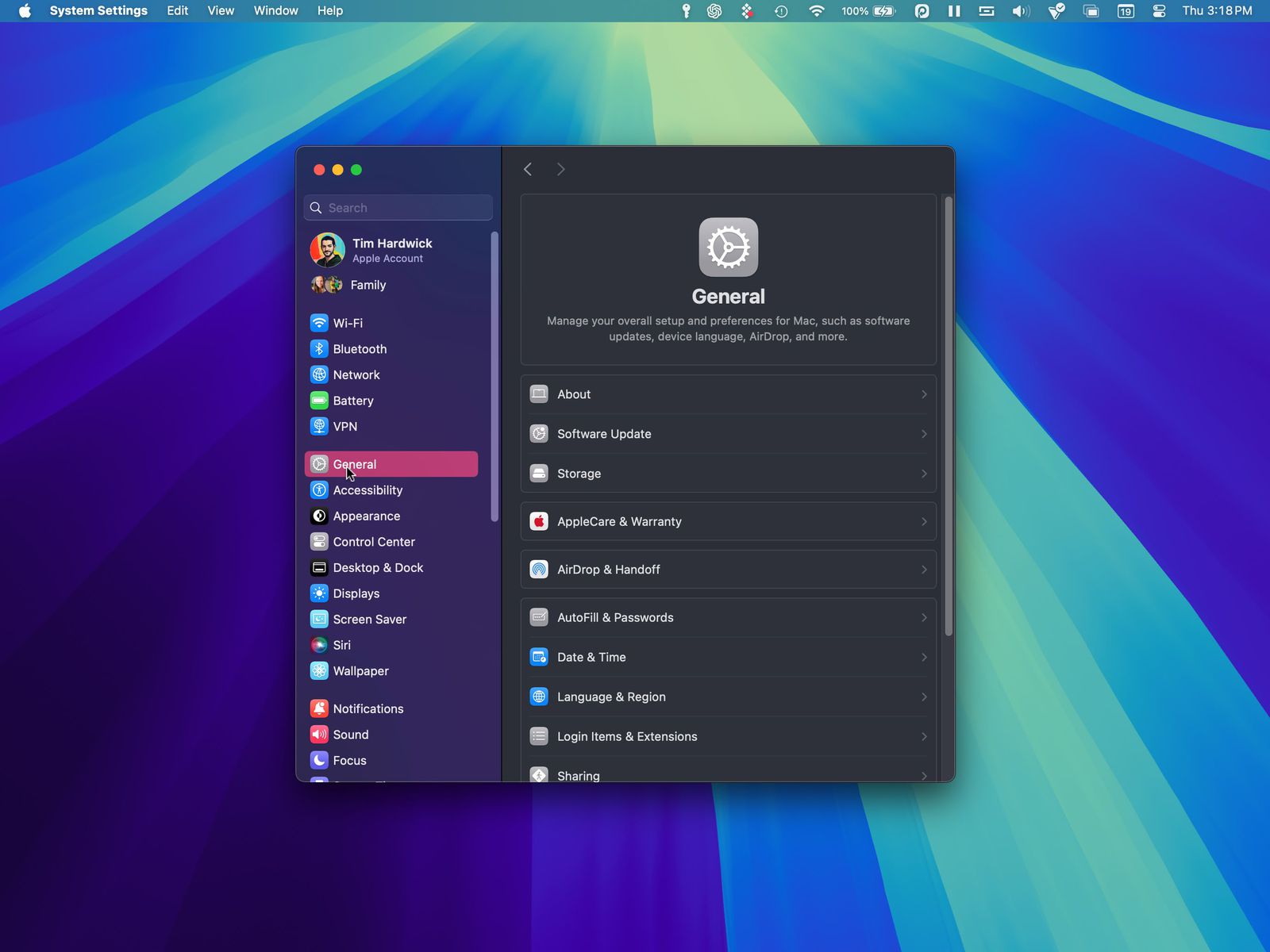Image resolution: width=1270 pixels, height=952 pixels.
Task: Click the Date & Time calendar icon
Action: (x=539, y=657)
